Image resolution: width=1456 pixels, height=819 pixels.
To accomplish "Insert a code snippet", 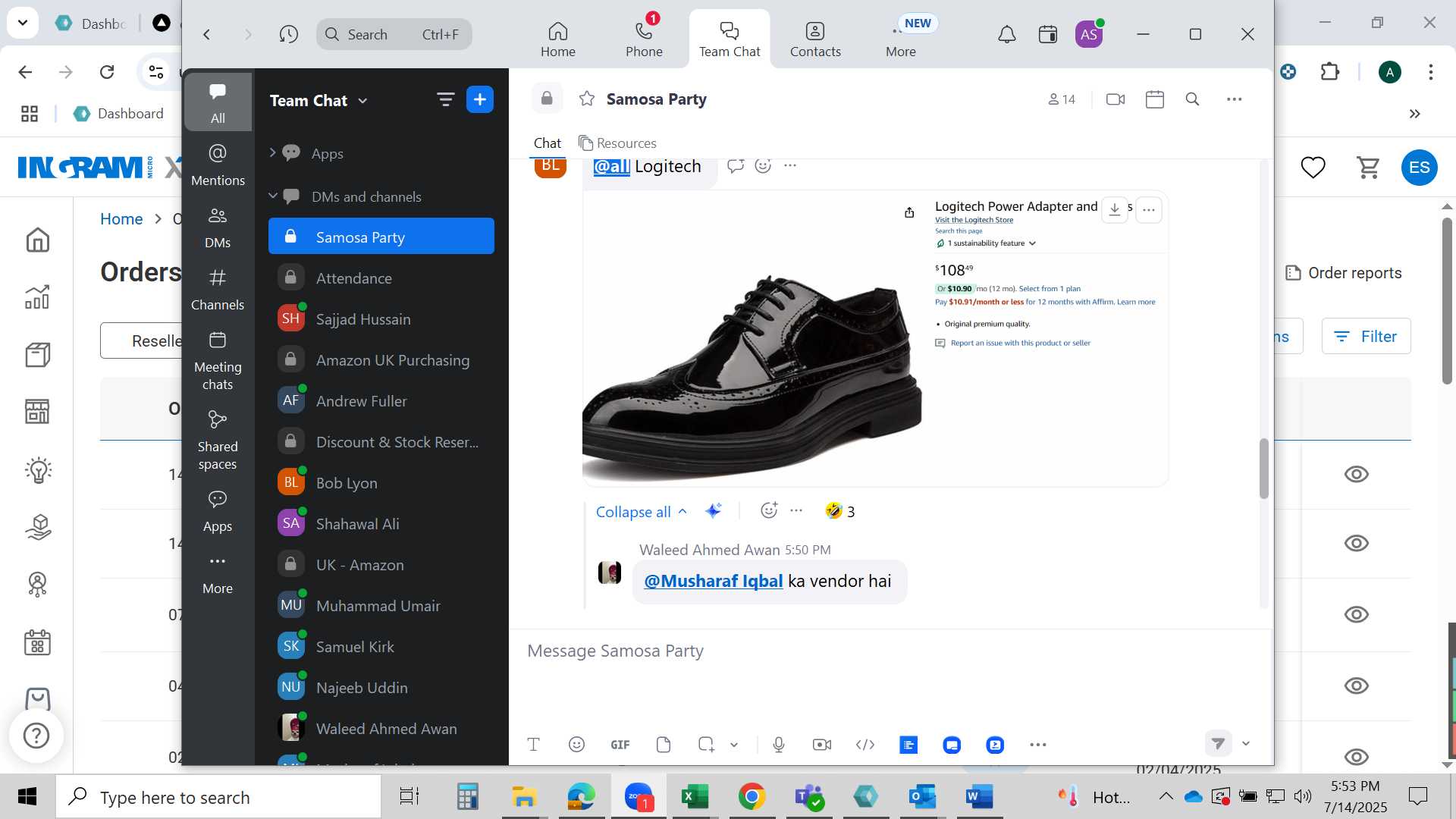I will coord(865,745).
